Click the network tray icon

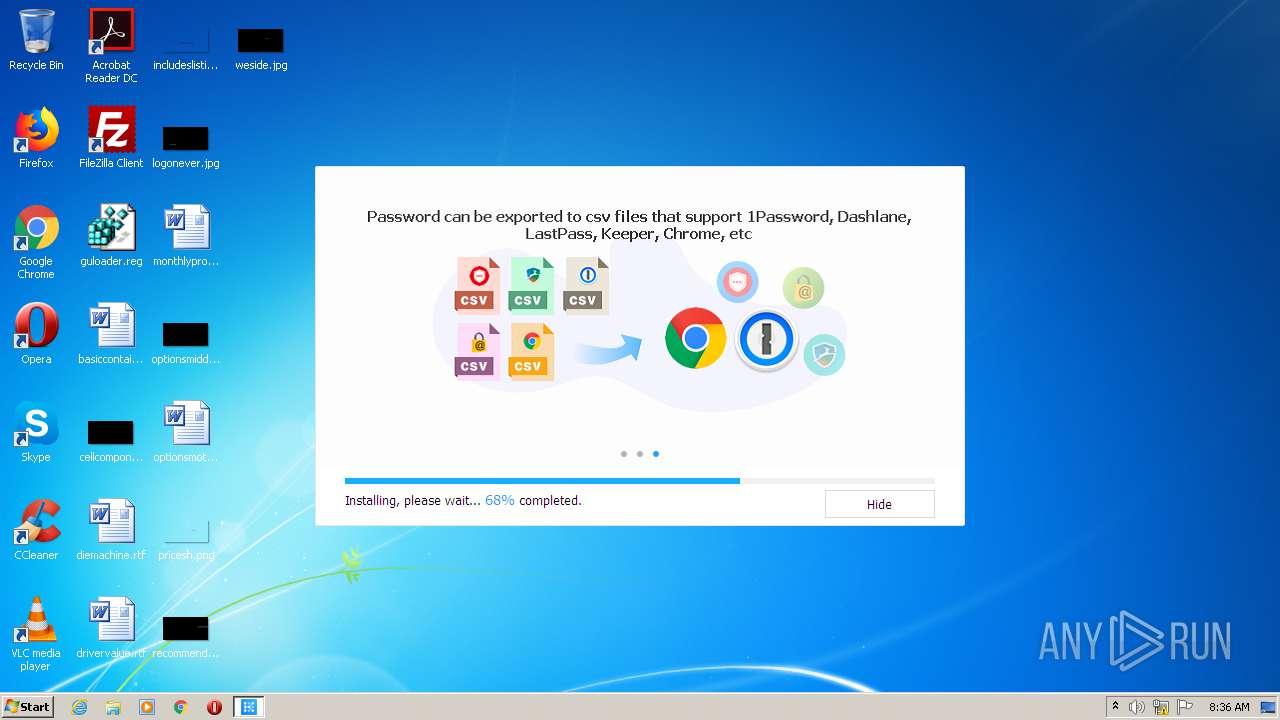(x=1161, y=707)
